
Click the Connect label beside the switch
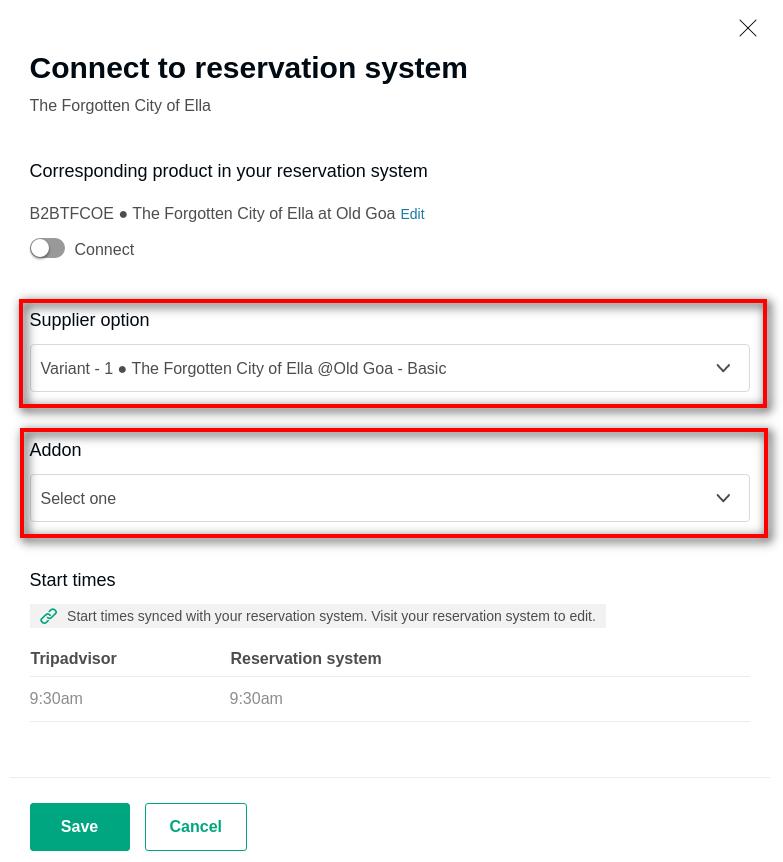[104, 250]
